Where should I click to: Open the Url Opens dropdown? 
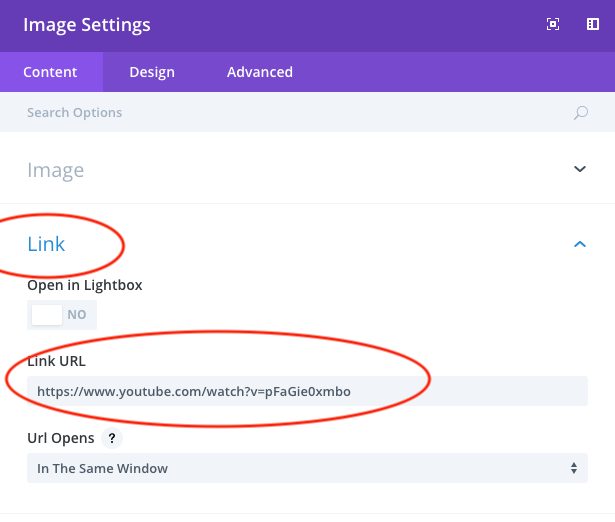pyautogui.click(x=300, y=468)
